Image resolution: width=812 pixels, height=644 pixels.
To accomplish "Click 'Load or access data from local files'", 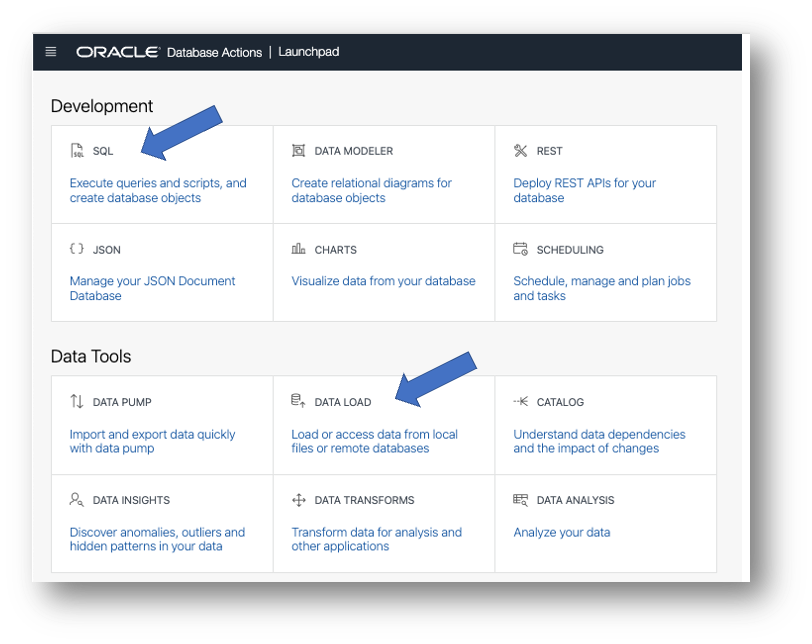I will click(x=376, y=441).
